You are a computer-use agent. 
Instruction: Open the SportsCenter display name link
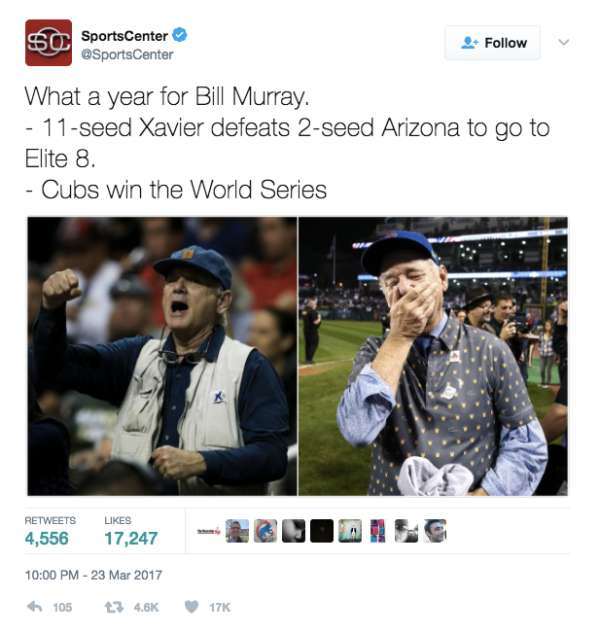point(124,36)
